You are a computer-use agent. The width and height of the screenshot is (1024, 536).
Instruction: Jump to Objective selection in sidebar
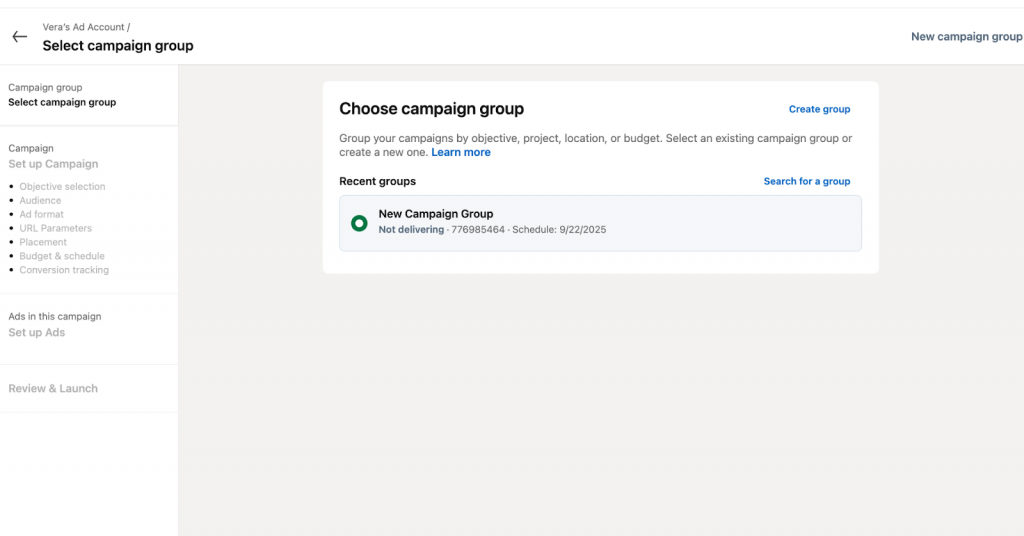click(62, 187)
